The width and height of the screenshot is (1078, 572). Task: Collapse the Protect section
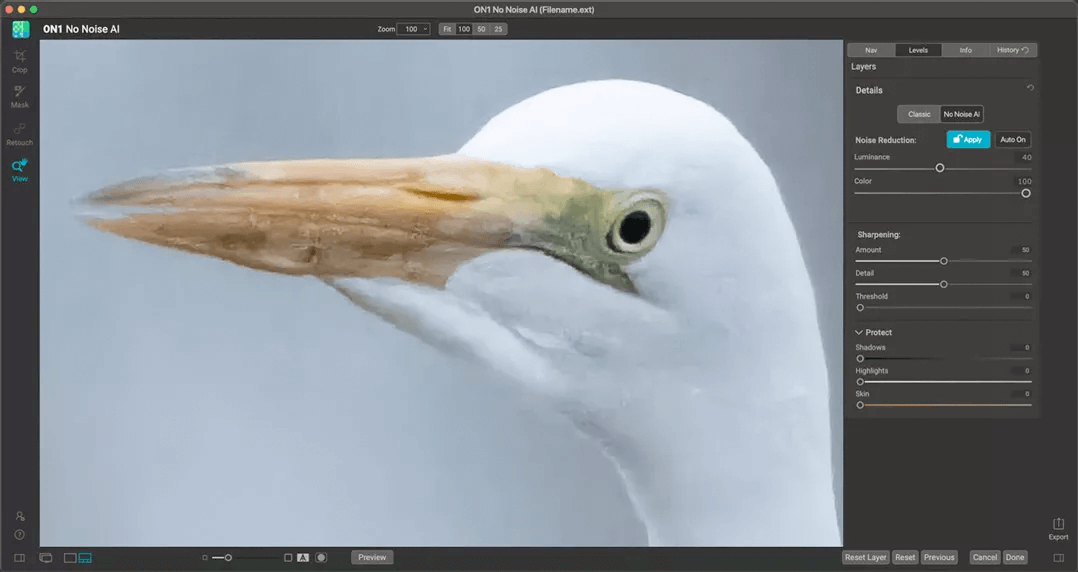pyautogui.click(x=859, y=332)
